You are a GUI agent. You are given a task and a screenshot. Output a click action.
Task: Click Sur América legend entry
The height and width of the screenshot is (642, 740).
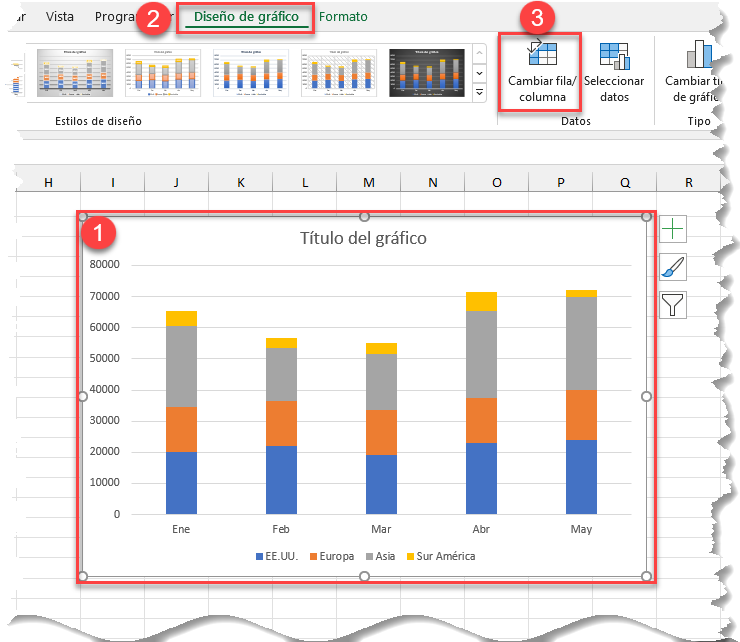(441, 557)
